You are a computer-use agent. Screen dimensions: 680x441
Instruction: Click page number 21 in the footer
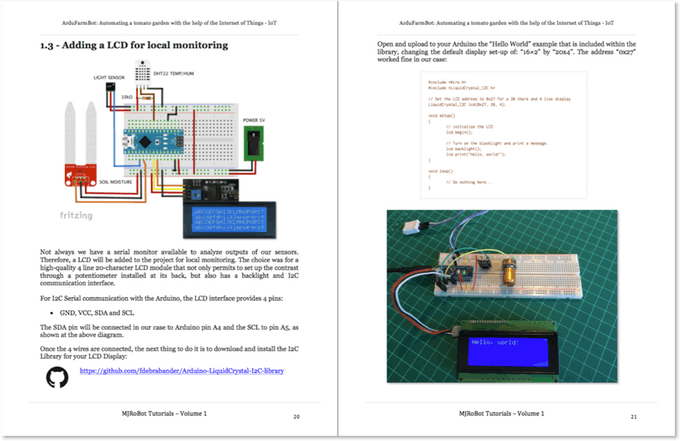tap(634, 417)
